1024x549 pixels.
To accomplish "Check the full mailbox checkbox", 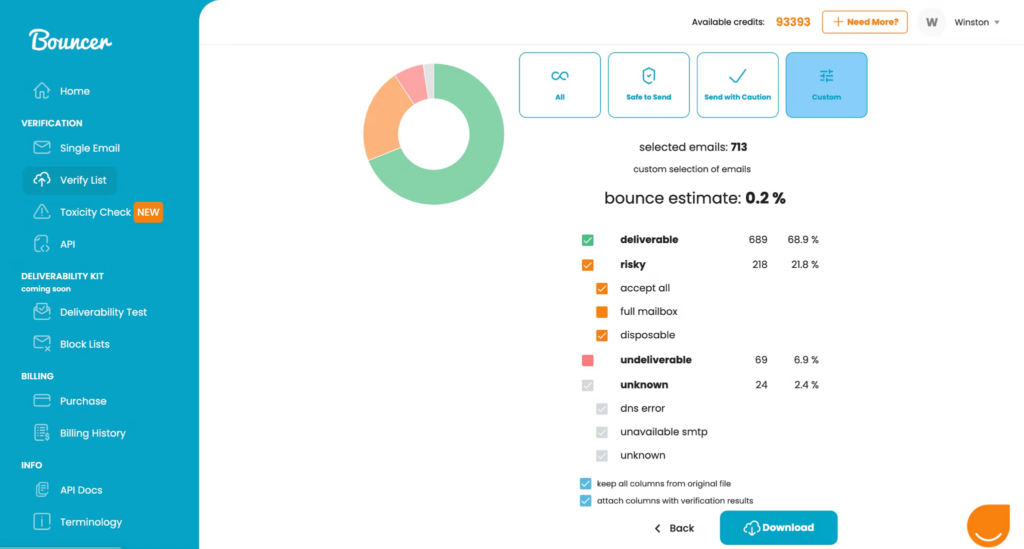I will 602,311.
